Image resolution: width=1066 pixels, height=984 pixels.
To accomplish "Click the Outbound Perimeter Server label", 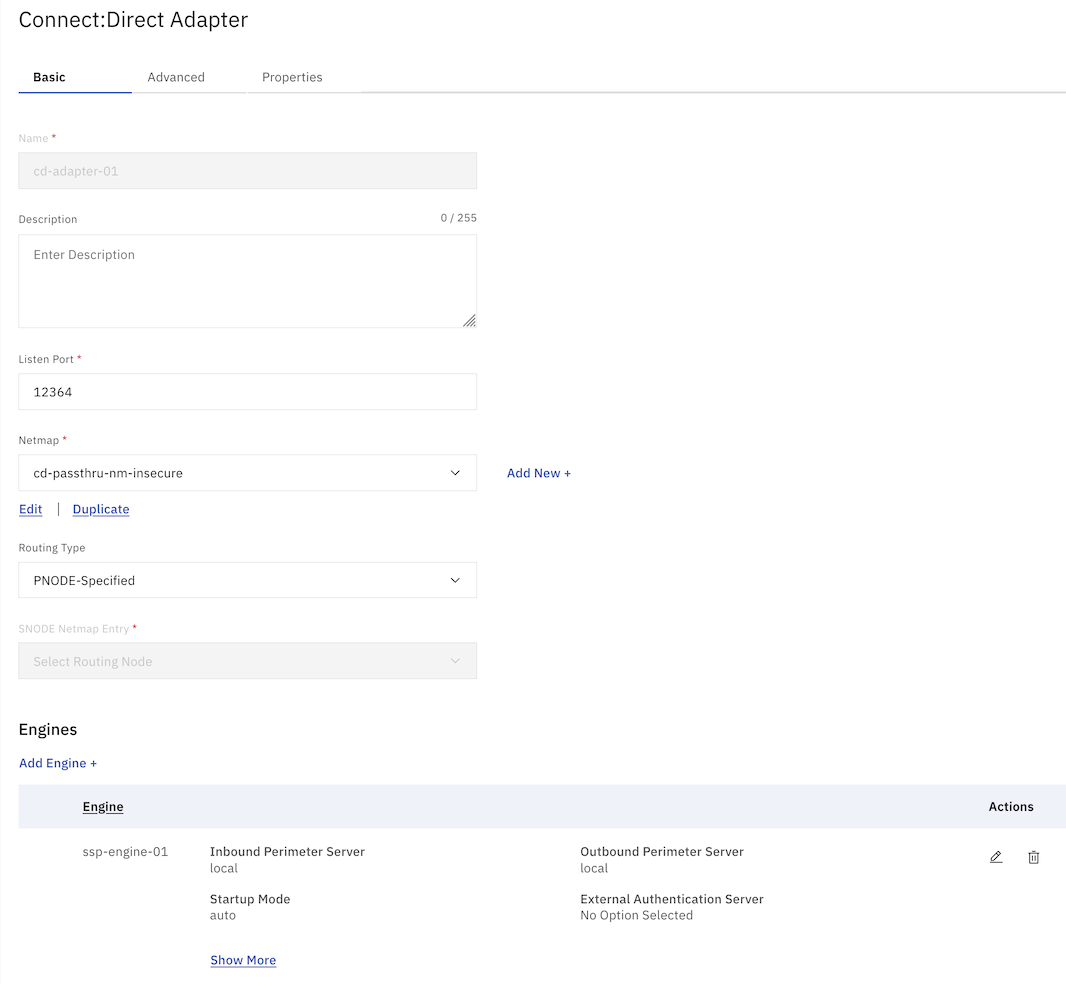I will pyautogui.click(x=661, y=851).
